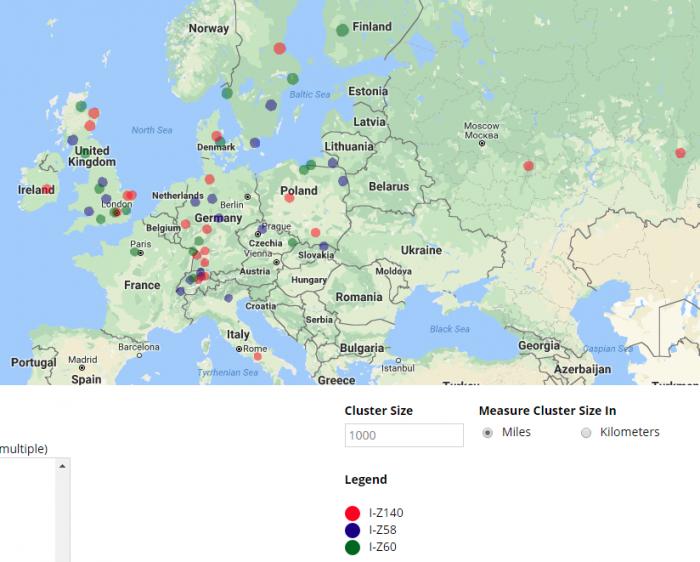Click the blue marker in northern Italy
Screen dimensions: 700x562
click(228, 298)
